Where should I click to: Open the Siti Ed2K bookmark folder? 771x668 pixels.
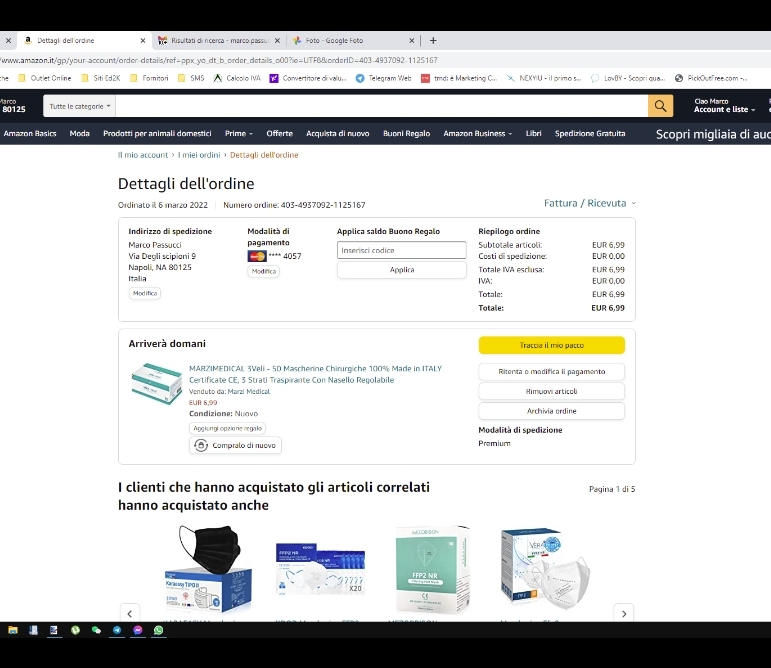click(101, 78)
